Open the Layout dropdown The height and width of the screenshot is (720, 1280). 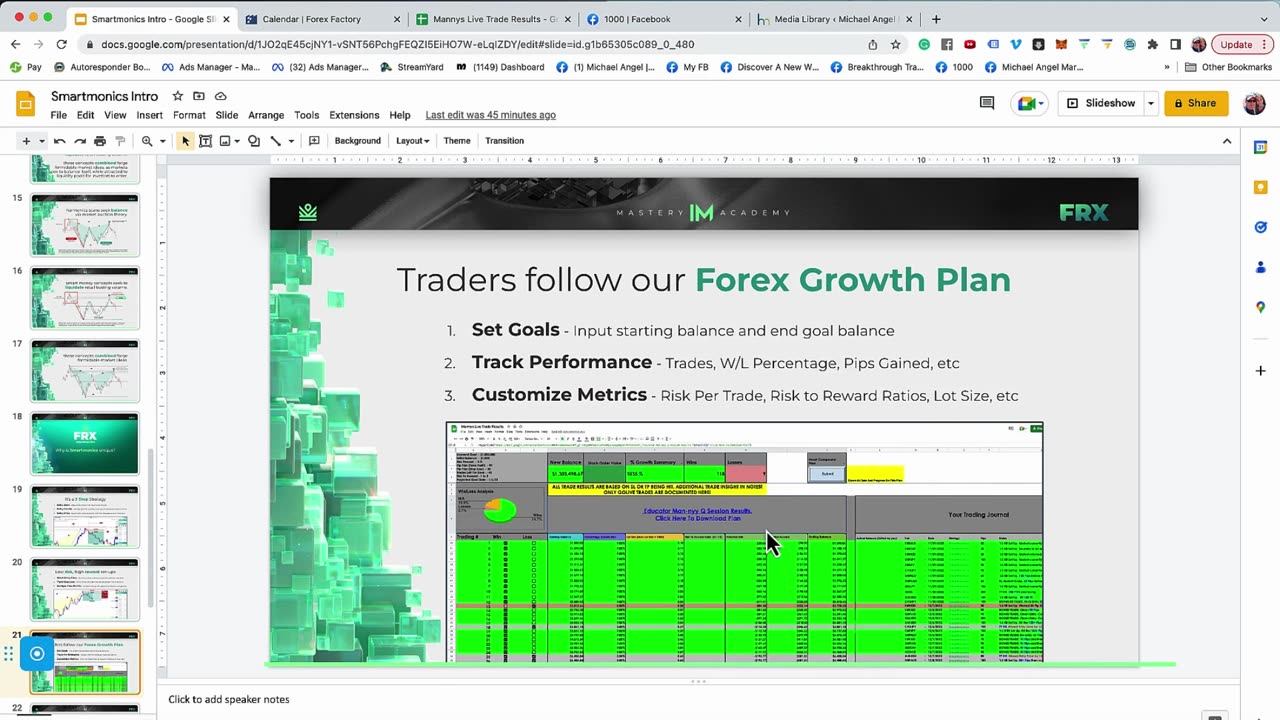(x=412, y=141)
